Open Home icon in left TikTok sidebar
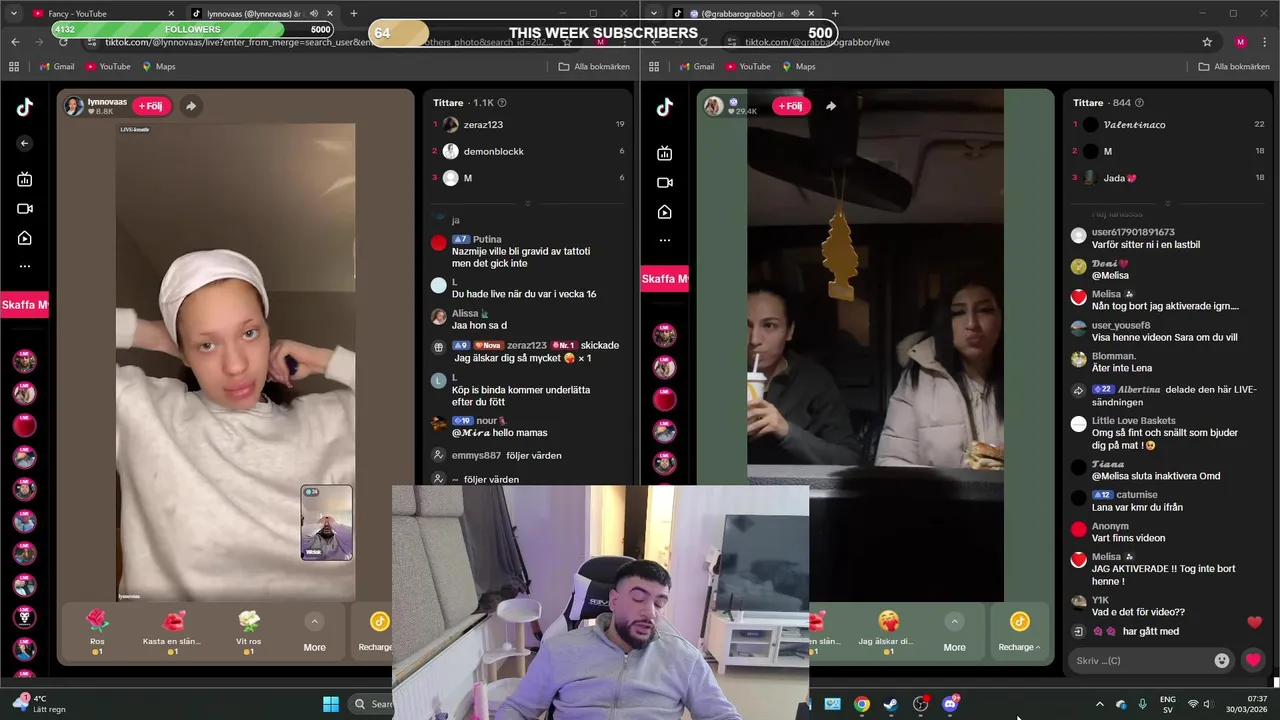 [25, 238]
